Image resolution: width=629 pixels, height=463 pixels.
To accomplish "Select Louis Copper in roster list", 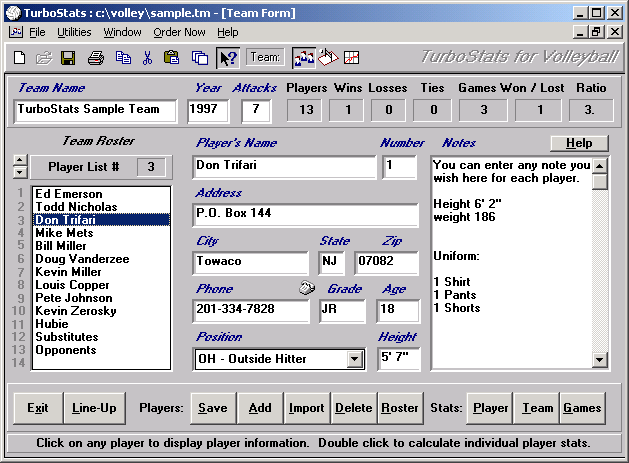I will point(101,285).
